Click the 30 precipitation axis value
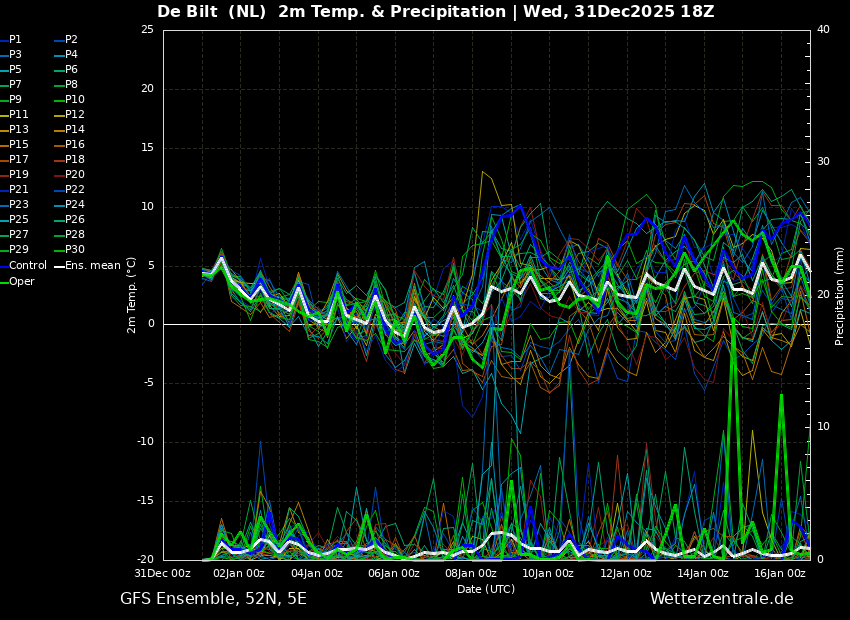The width and height of the screenshot is (850, 620). (823, 162)
